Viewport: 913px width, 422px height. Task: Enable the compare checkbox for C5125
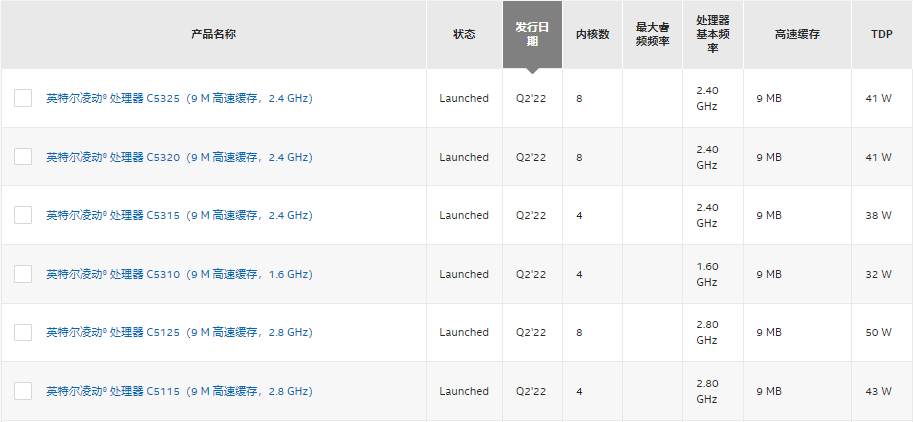tap(23, 332)
